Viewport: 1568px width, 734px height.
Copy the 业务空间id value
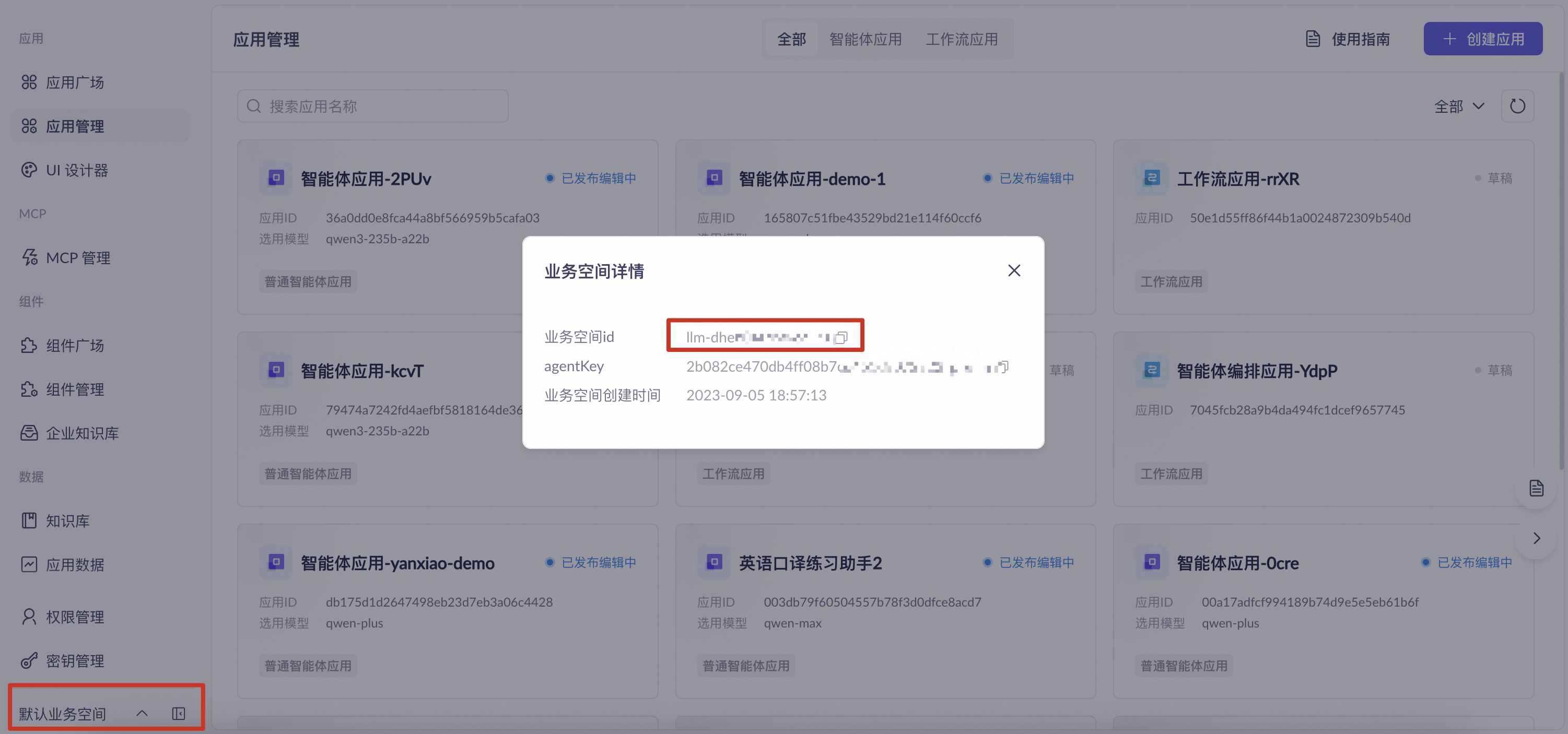[x=840, y=337]
